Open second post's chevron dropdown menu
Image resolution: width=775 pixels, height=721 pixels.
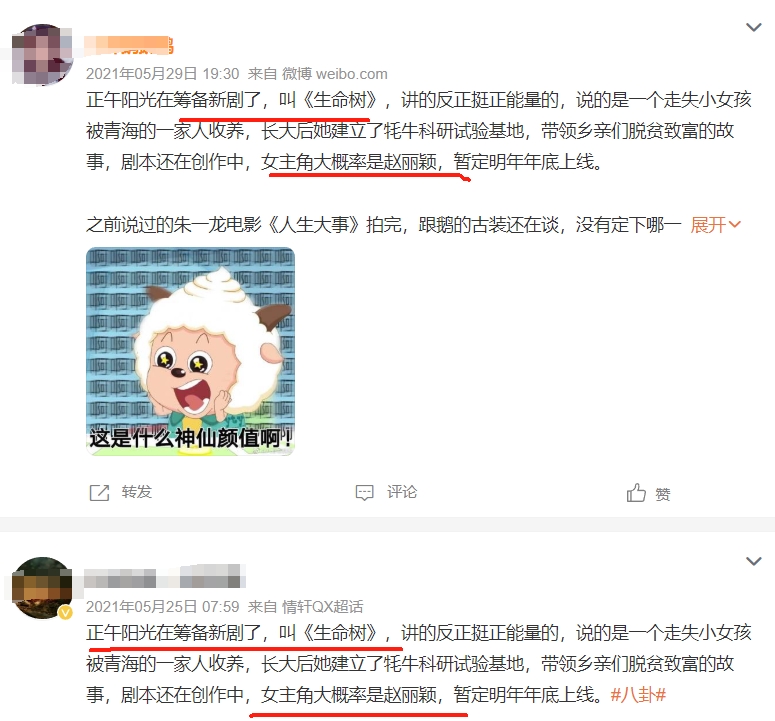[x=753, y=561]
